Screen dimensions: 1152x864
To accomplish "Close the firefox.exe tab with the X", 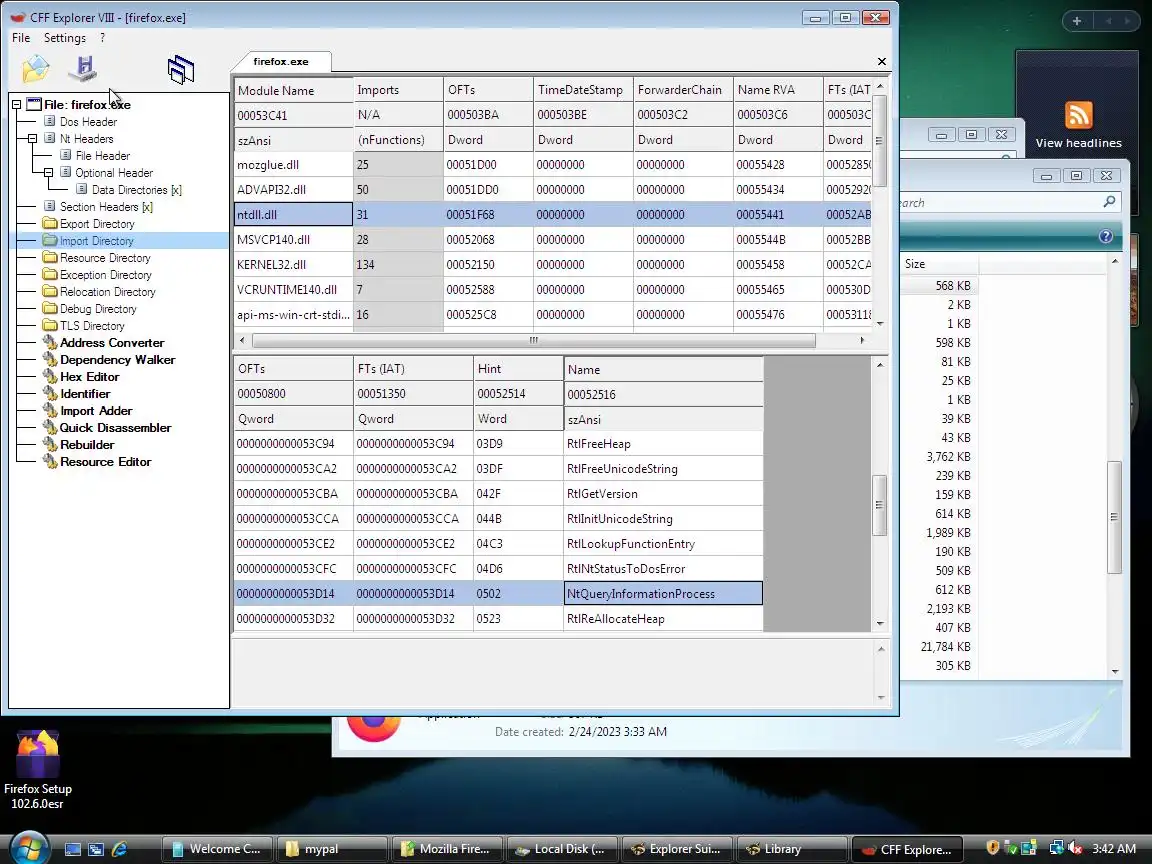I will 882,62.
